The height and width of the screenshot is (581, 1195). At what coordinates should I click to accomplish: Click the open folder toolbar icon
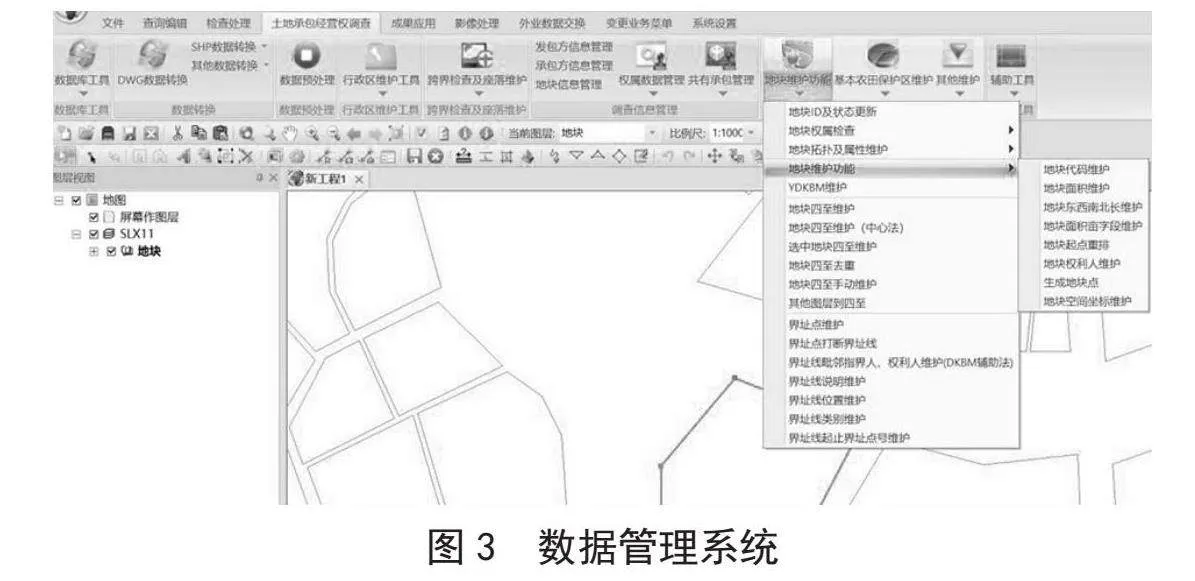tap(86, 133)
